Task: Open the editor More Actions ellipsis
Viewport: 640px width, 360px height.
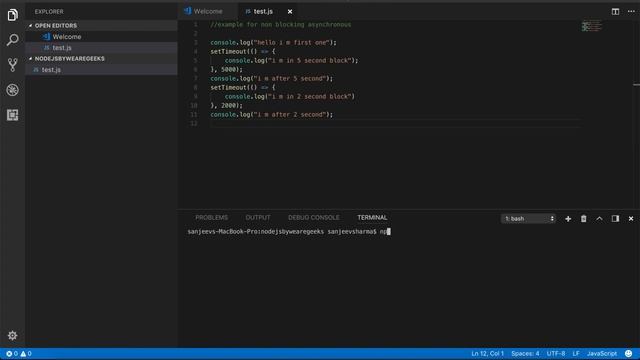Action: click(x=631, y=11)
